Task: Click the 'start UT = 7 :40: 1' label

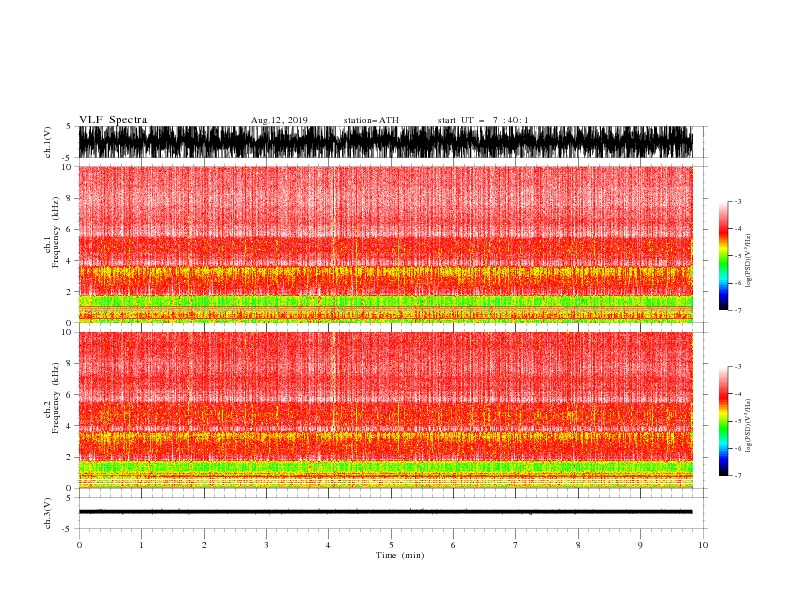Action: (483, 120)
